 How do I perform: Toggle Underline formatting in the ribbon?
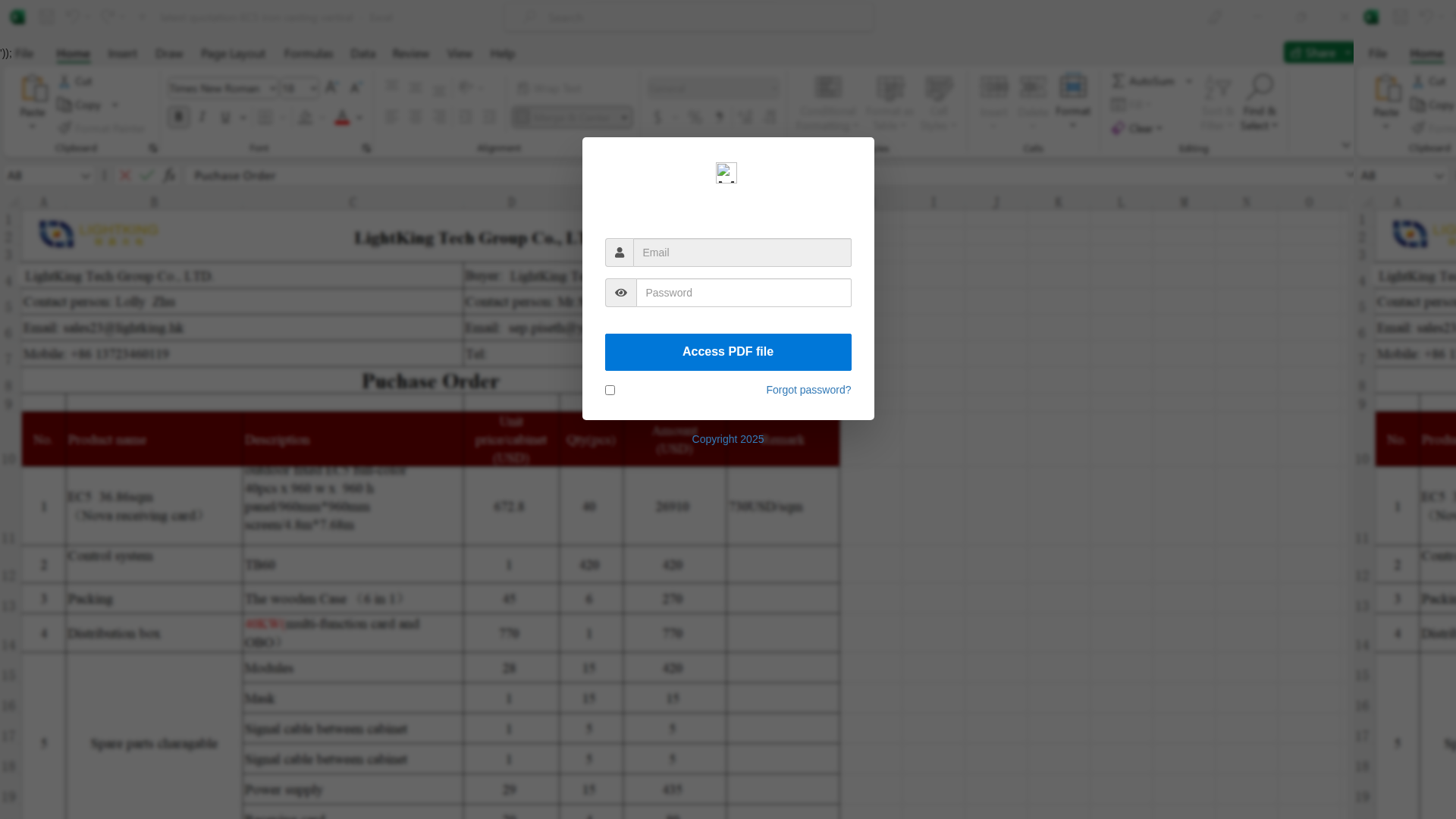[x=225, y=118]
